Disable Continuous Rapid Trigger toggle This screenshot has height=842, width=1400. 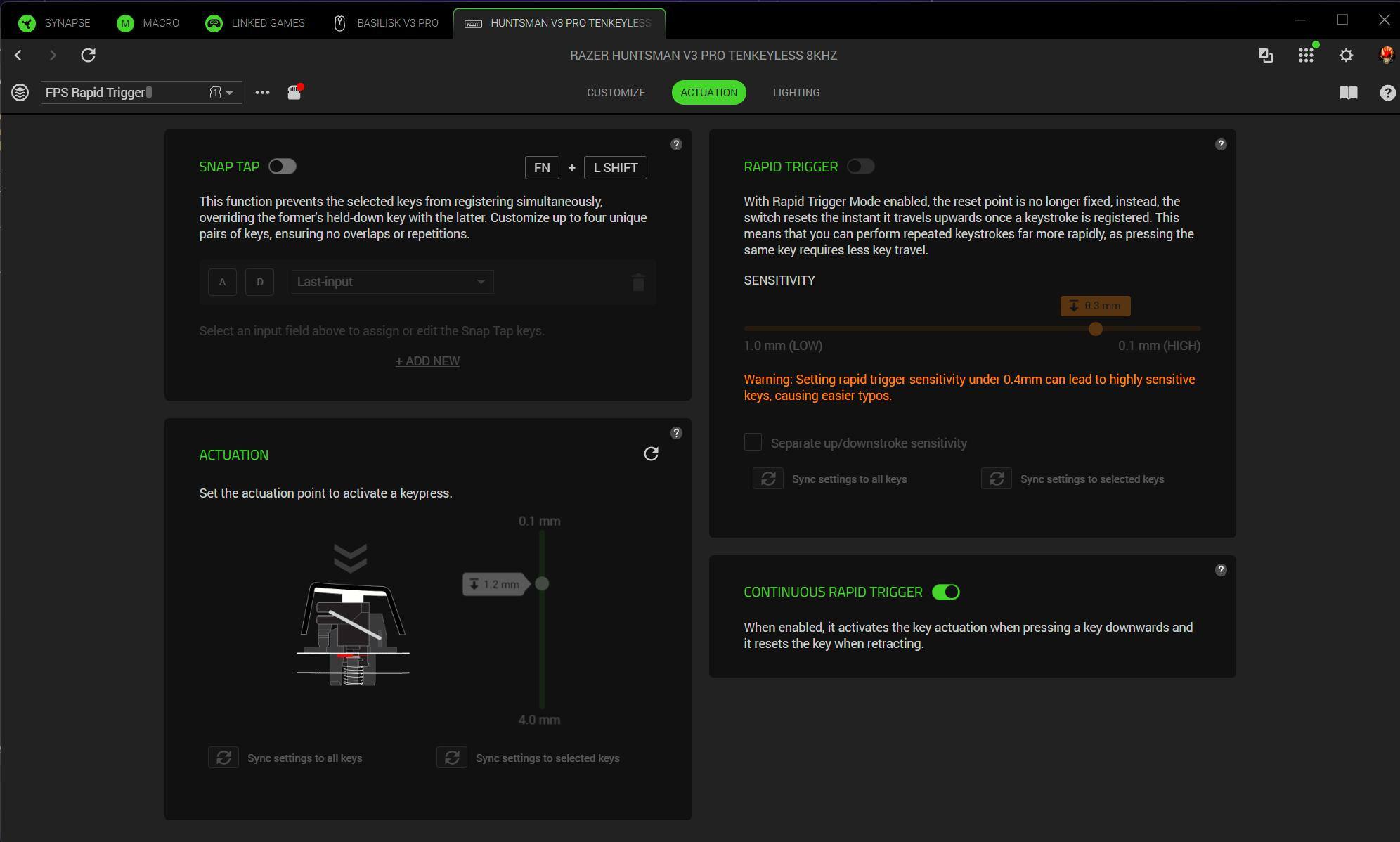(945, 592)
